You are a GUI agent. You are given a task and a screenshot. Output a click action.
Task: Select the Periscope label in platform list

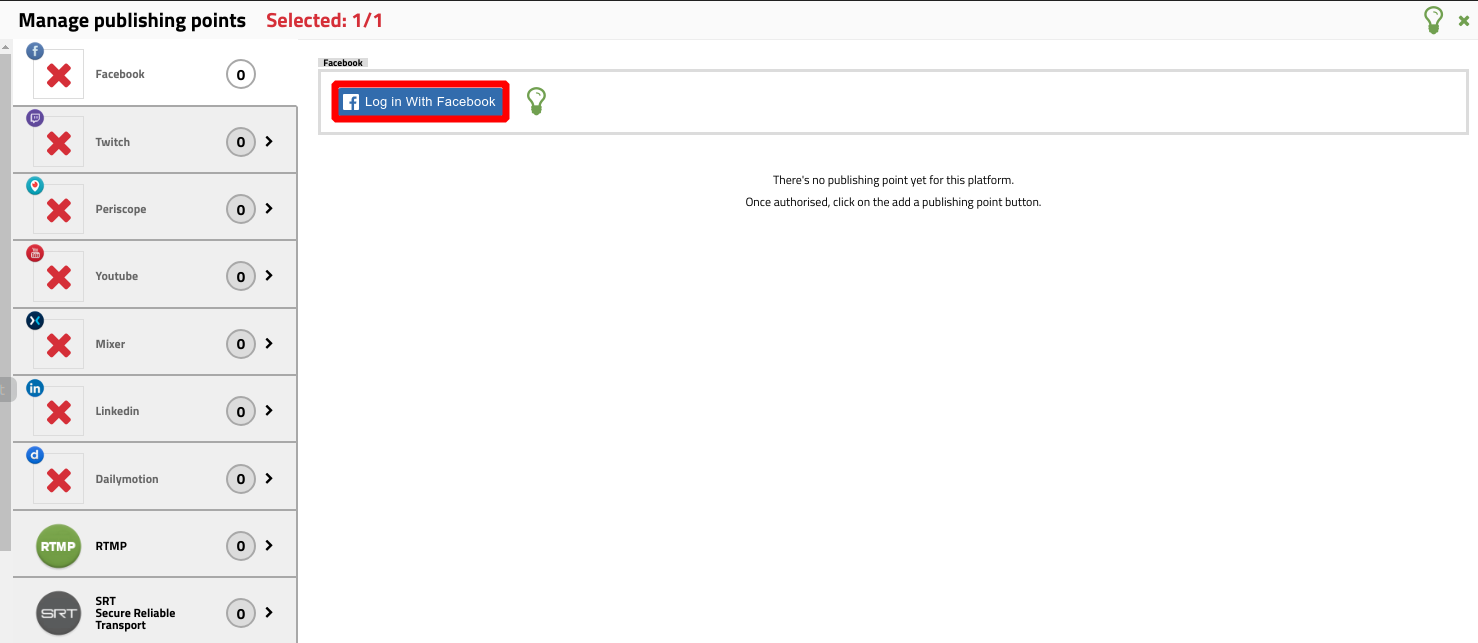[121, 209]
